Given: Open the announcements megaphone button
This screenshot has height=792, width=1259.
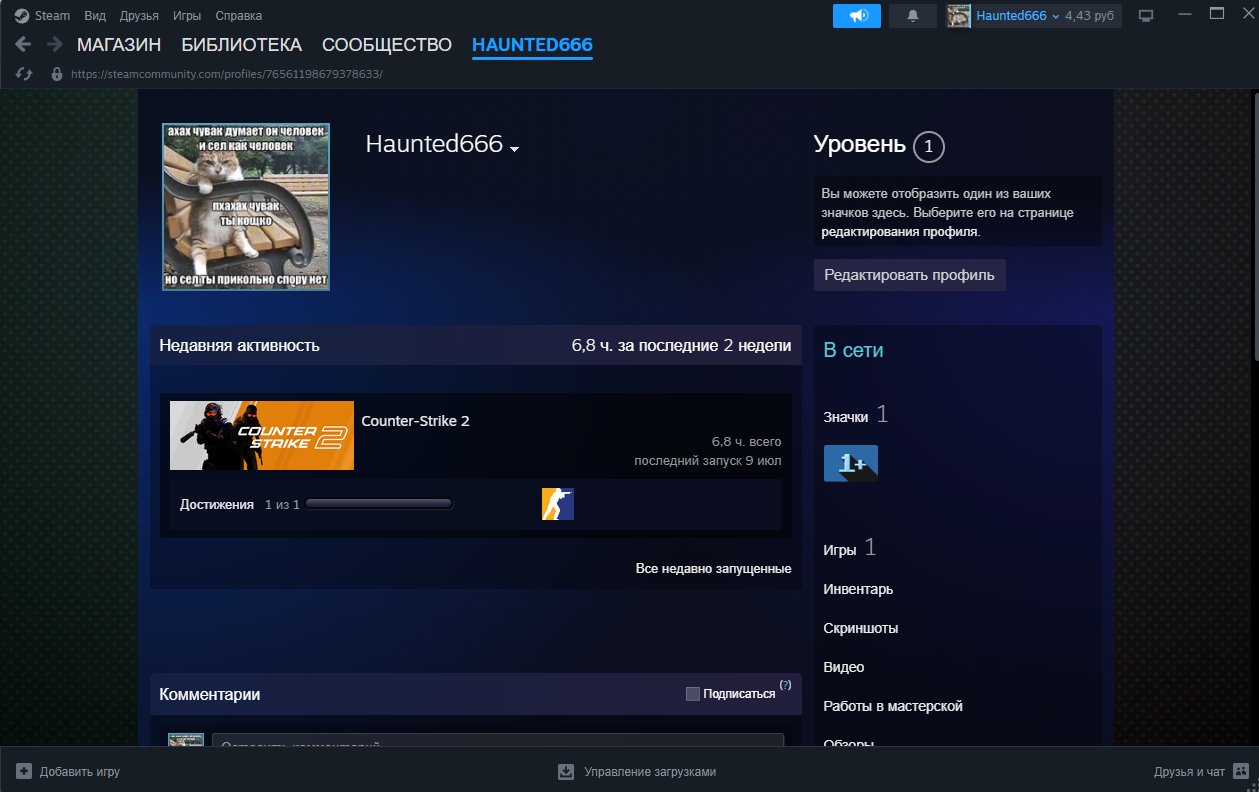Looking at the screenshot, I should (x=857, y=16).
